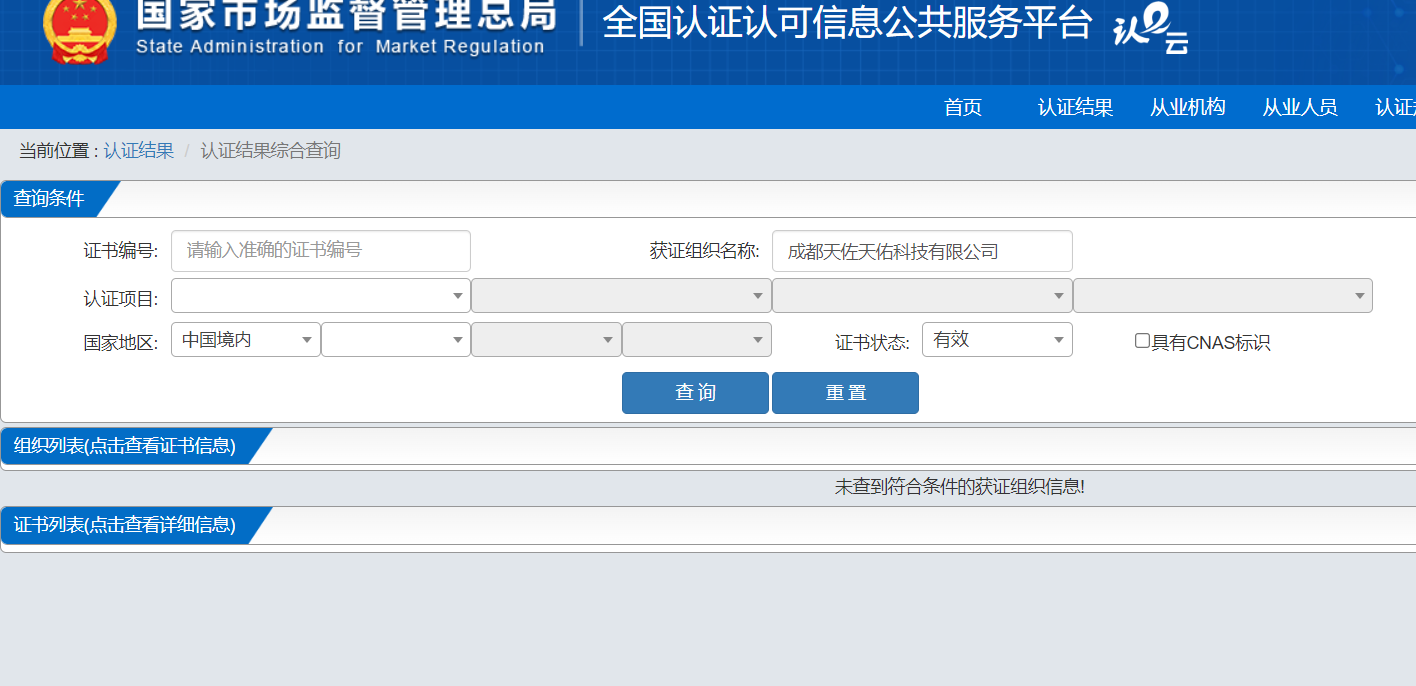
Task: Open the first 认证项目 dropdown
Action: tap(321, 296)
